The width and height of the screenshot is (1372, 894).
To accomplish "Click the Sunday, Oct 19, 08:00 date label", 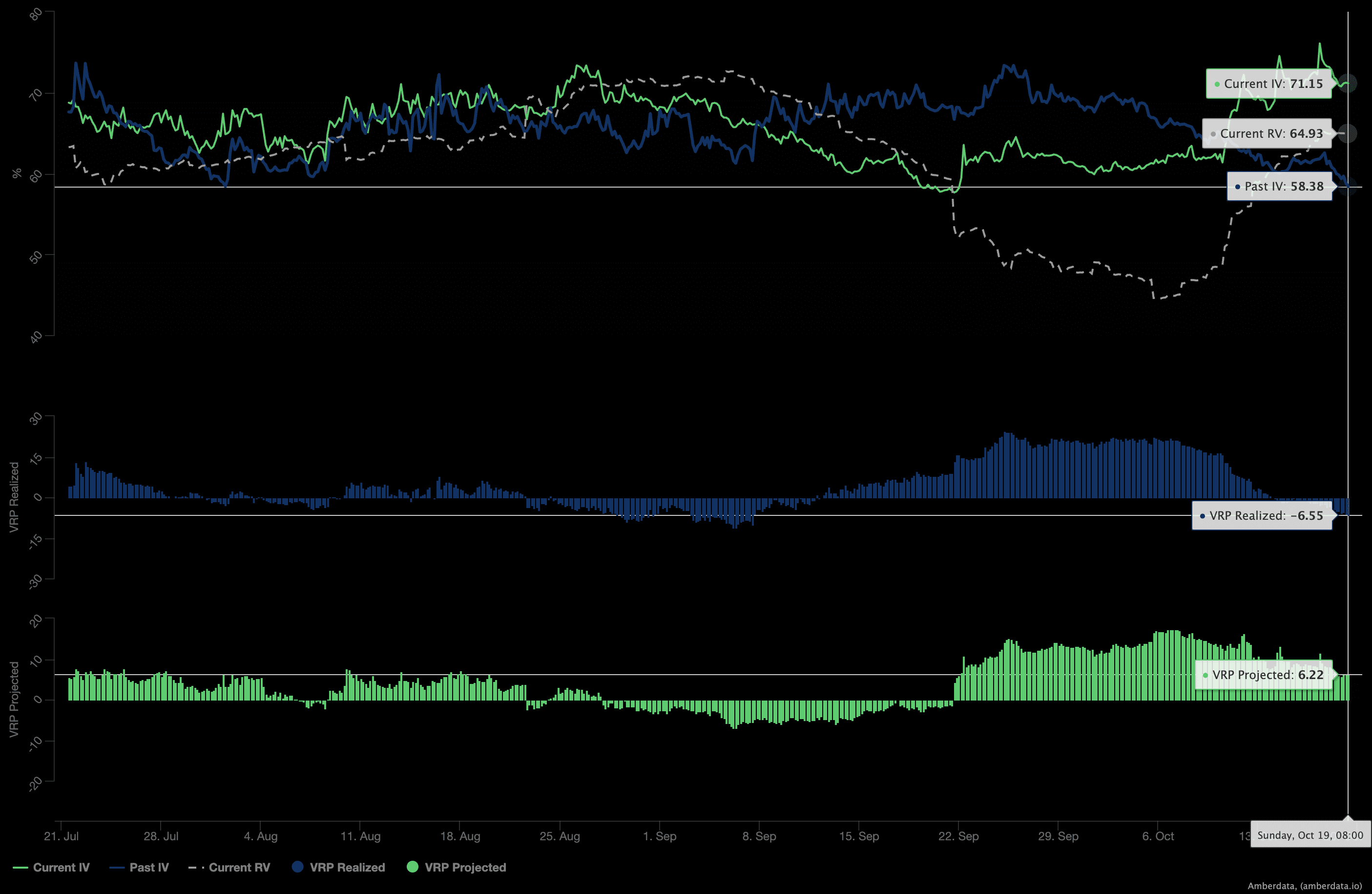I will click(x=1310, y=835).
